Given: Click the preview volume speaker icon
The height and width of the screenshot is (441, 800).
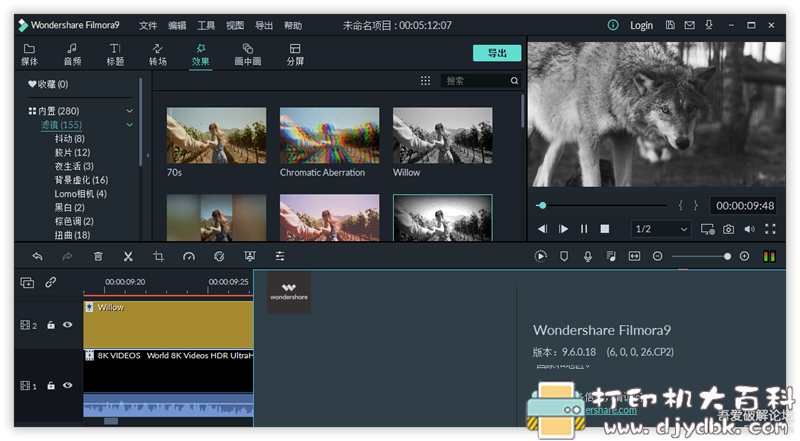Looking at the screenshot, I should coord(749,229).
